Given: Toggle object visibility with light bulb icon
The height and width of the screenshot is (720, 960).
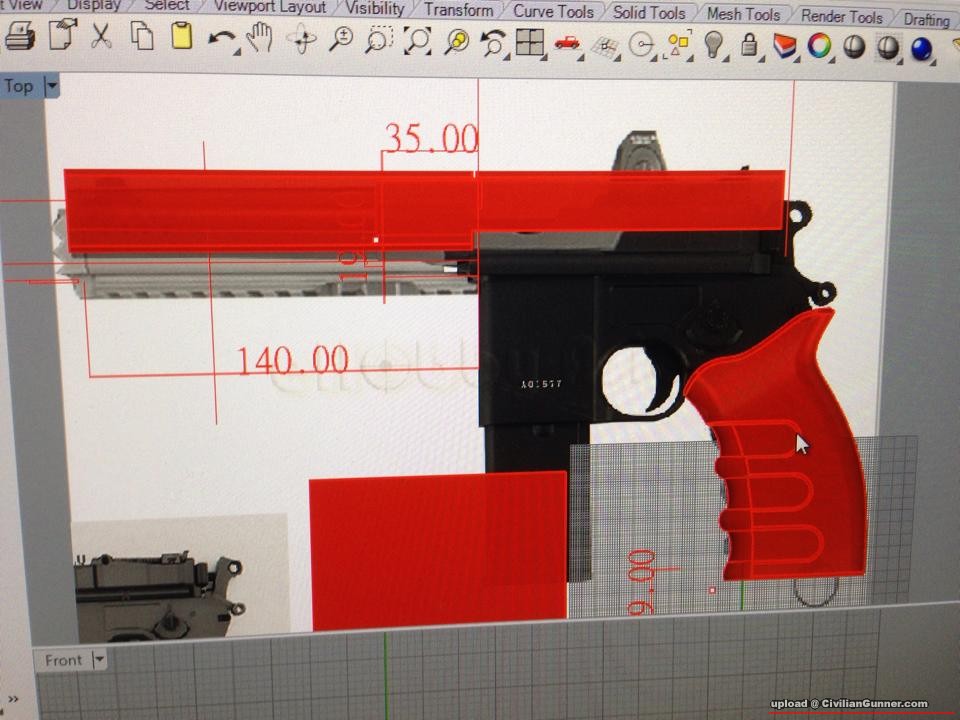Looking at the screenshot, I should (x=713, y=44).
